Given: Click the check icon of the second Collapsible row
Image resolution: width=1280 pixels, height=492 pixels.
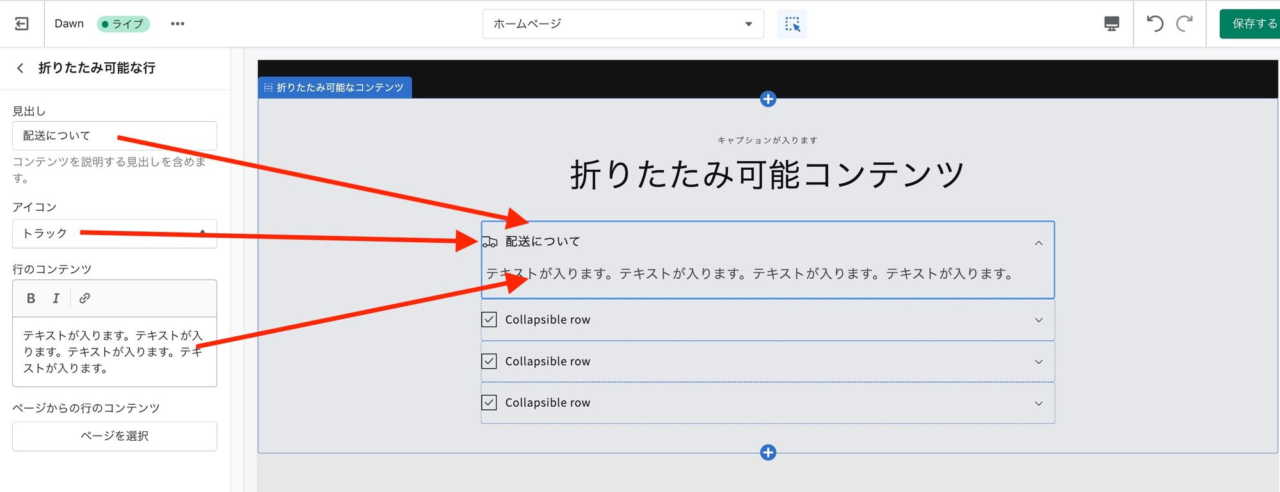Looking at the screenshot, I should click(489, 361).
